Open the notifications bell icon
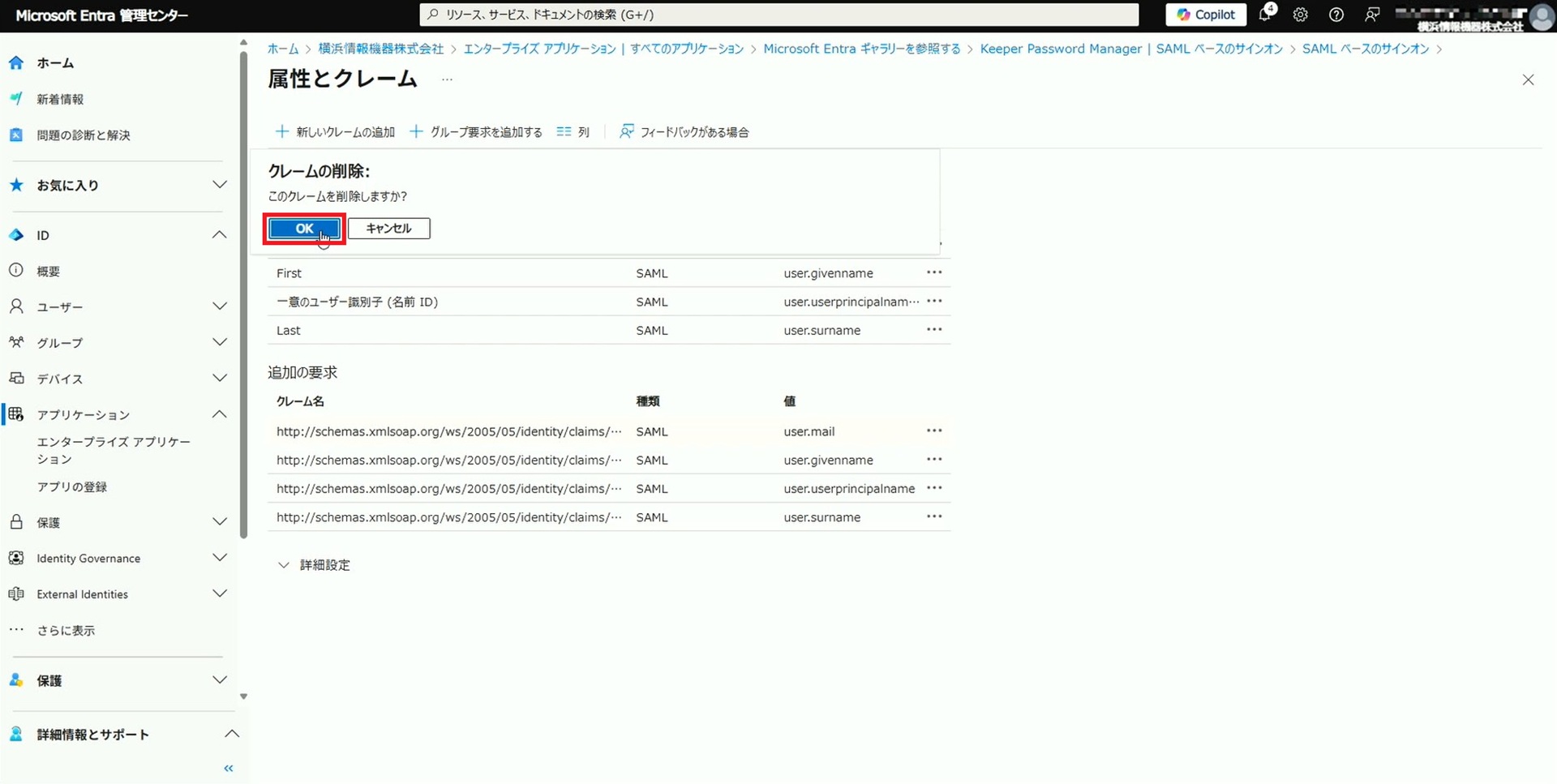The image size is (1557, 784). point(1265,15)
